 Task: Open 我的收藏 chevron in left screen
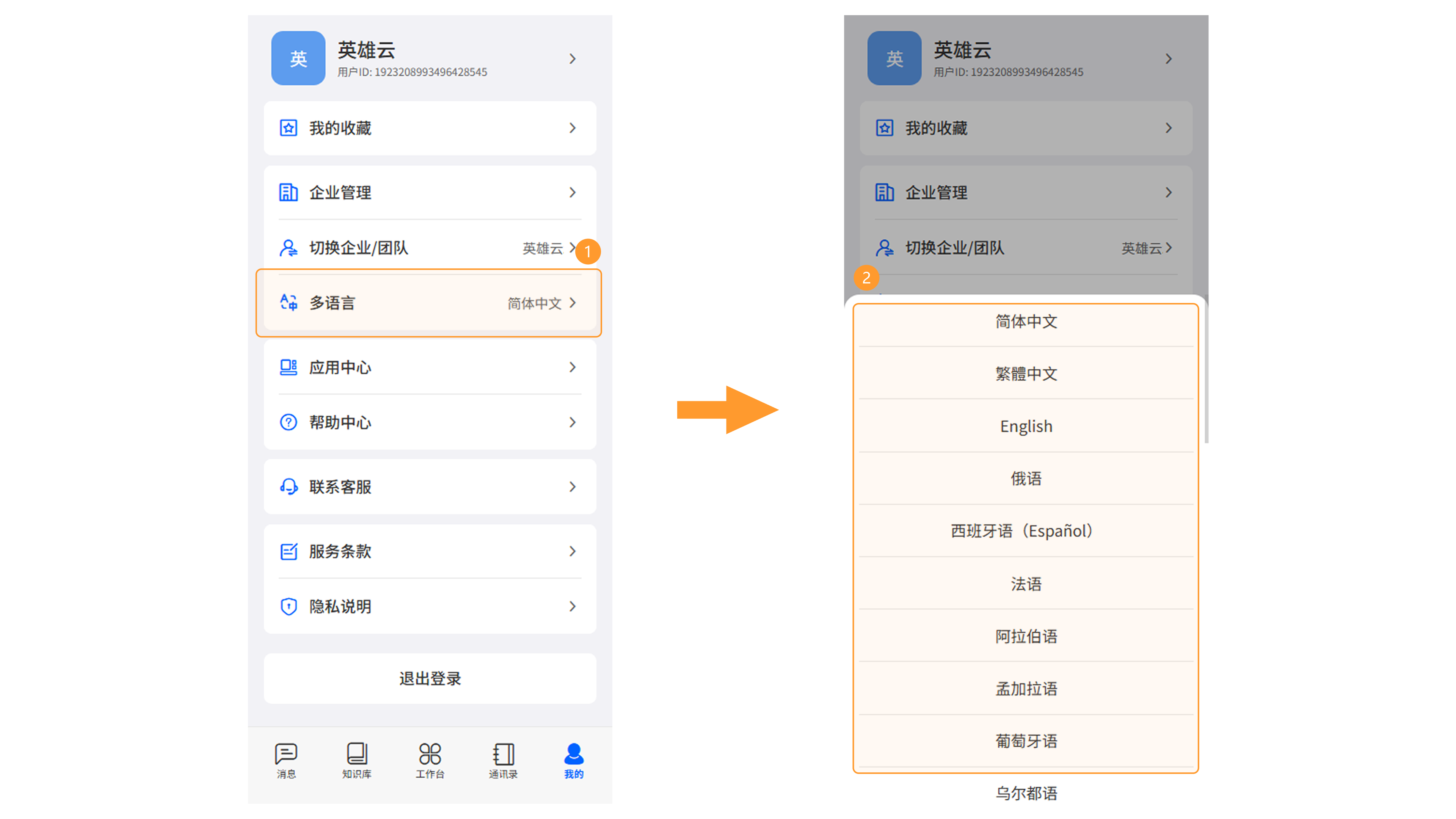click(573, 128)
